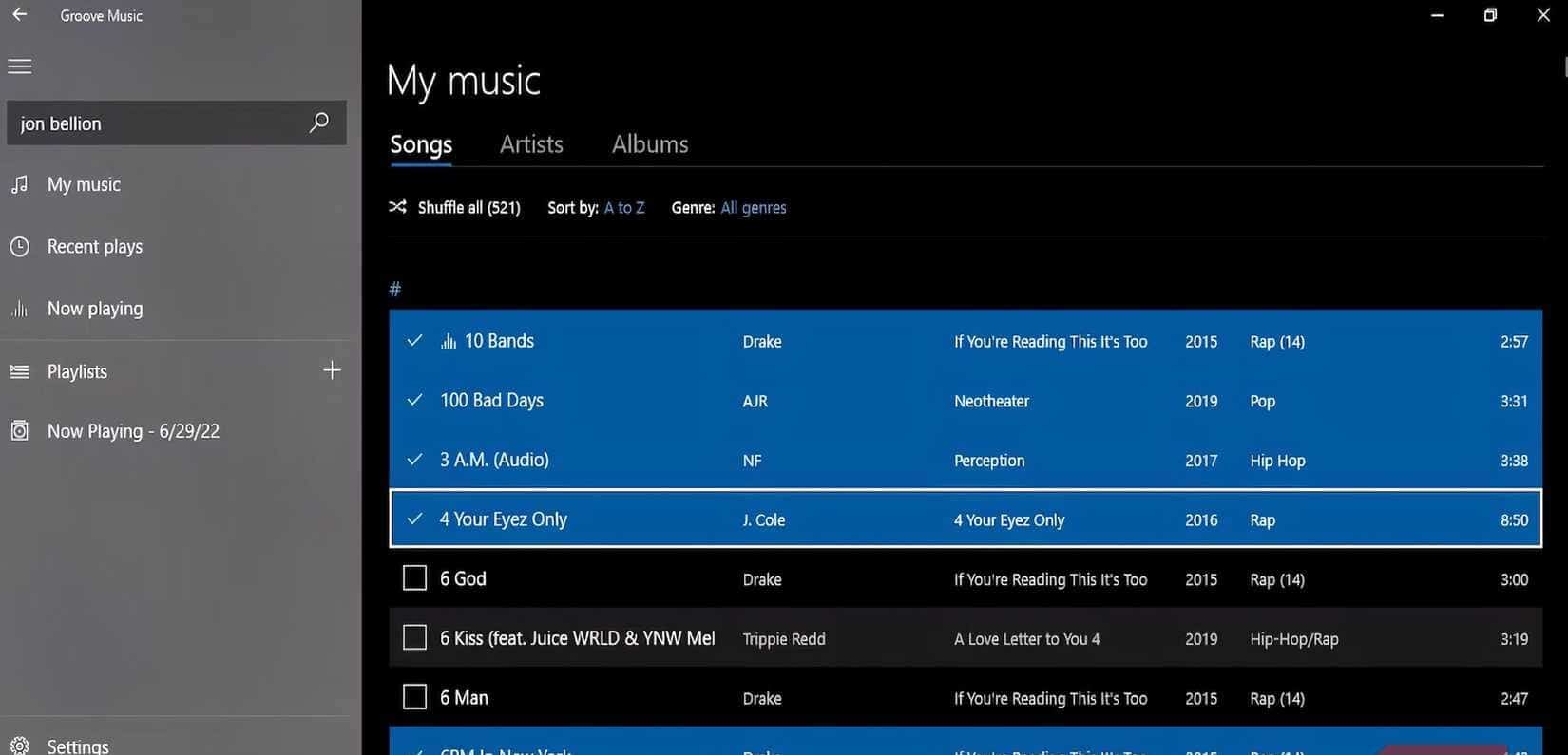The height and width of the screenshot is (755, 1568).
Task: Switch to the Albums tab
Action: pos(650,144)
